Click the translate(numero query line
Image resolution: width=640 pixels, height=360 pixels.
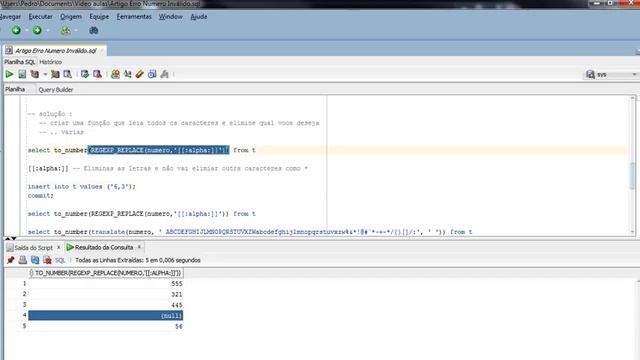[x=250, y=232]
